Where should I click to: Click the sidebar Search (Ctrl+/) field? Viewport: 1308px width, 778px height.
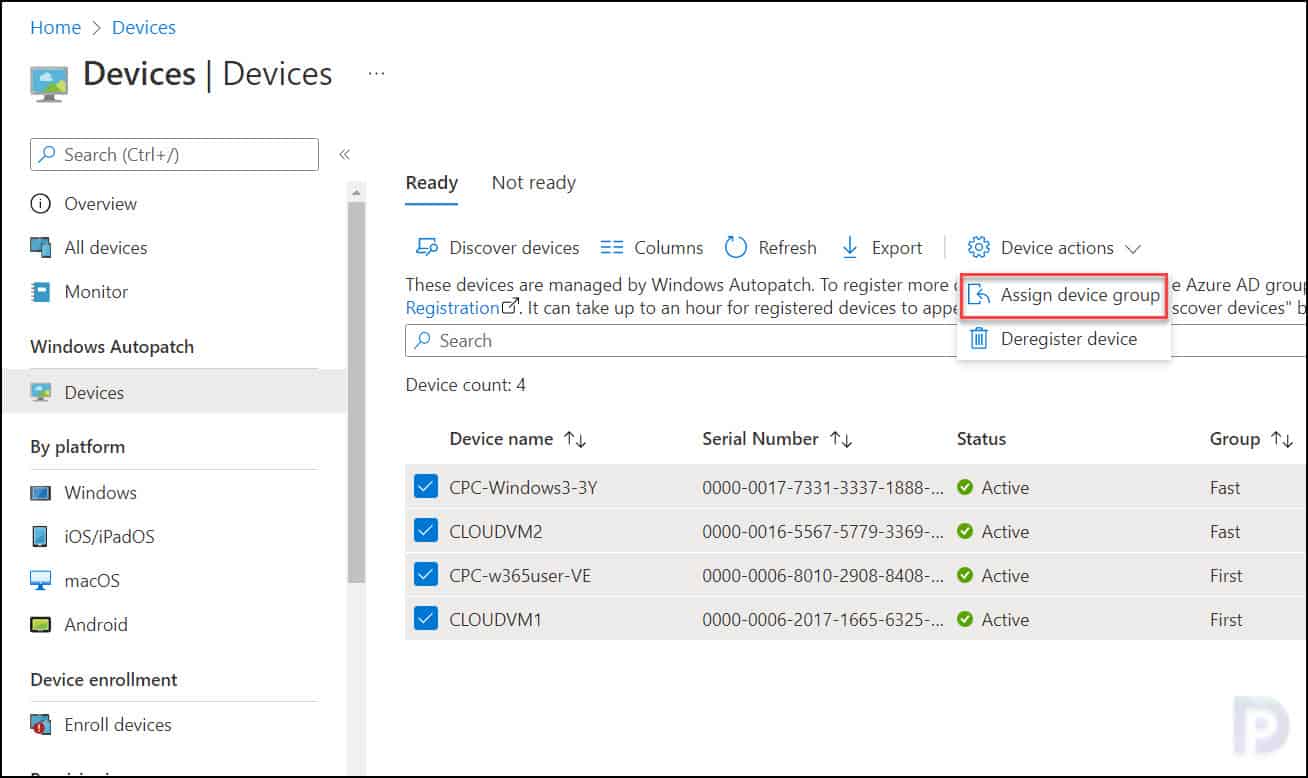[175, 155]
